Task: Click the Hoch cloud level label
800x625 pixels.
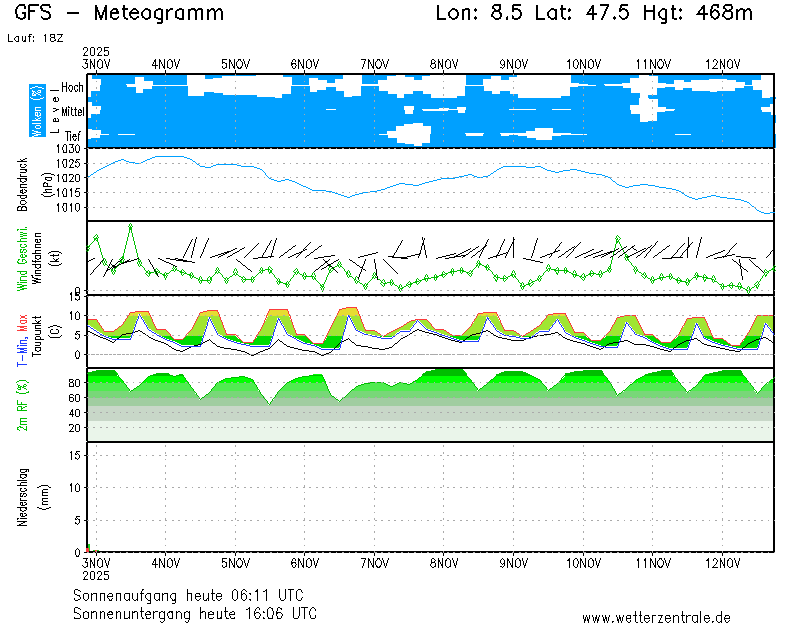Action: coord(72,88)
